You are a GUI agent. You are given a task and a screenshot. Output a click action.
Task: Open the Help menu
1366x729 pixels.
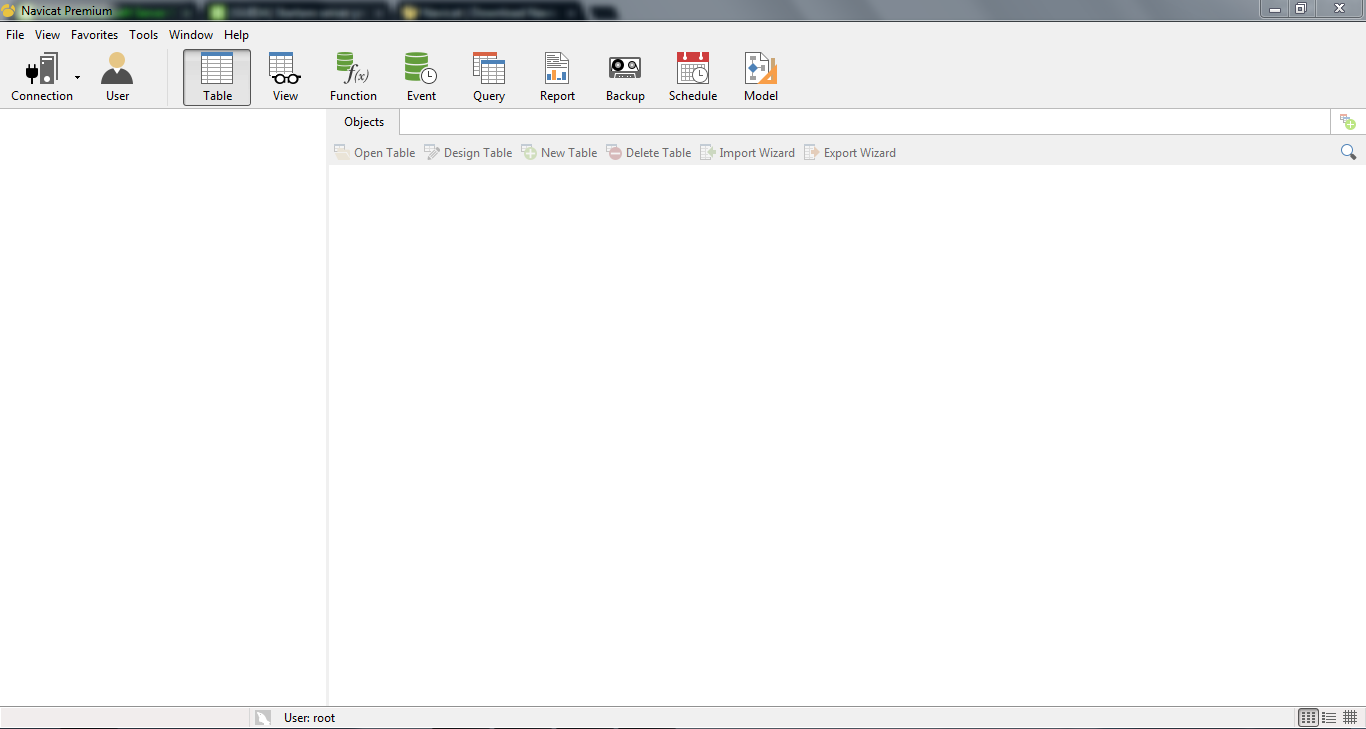(236, 35)
